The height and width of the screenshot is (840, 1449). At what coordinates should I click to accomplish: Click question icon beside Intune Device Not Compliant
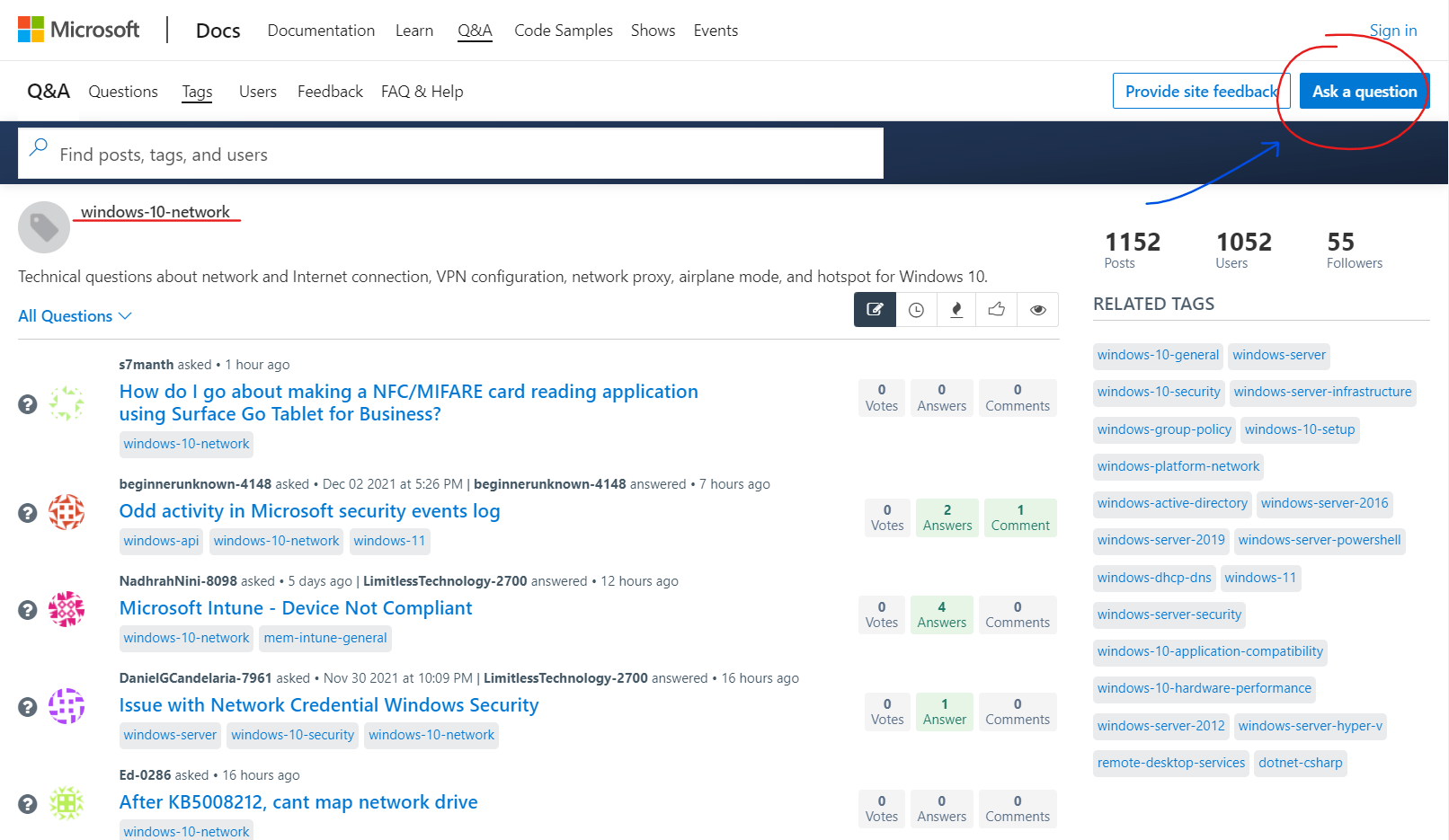point(28,609)
